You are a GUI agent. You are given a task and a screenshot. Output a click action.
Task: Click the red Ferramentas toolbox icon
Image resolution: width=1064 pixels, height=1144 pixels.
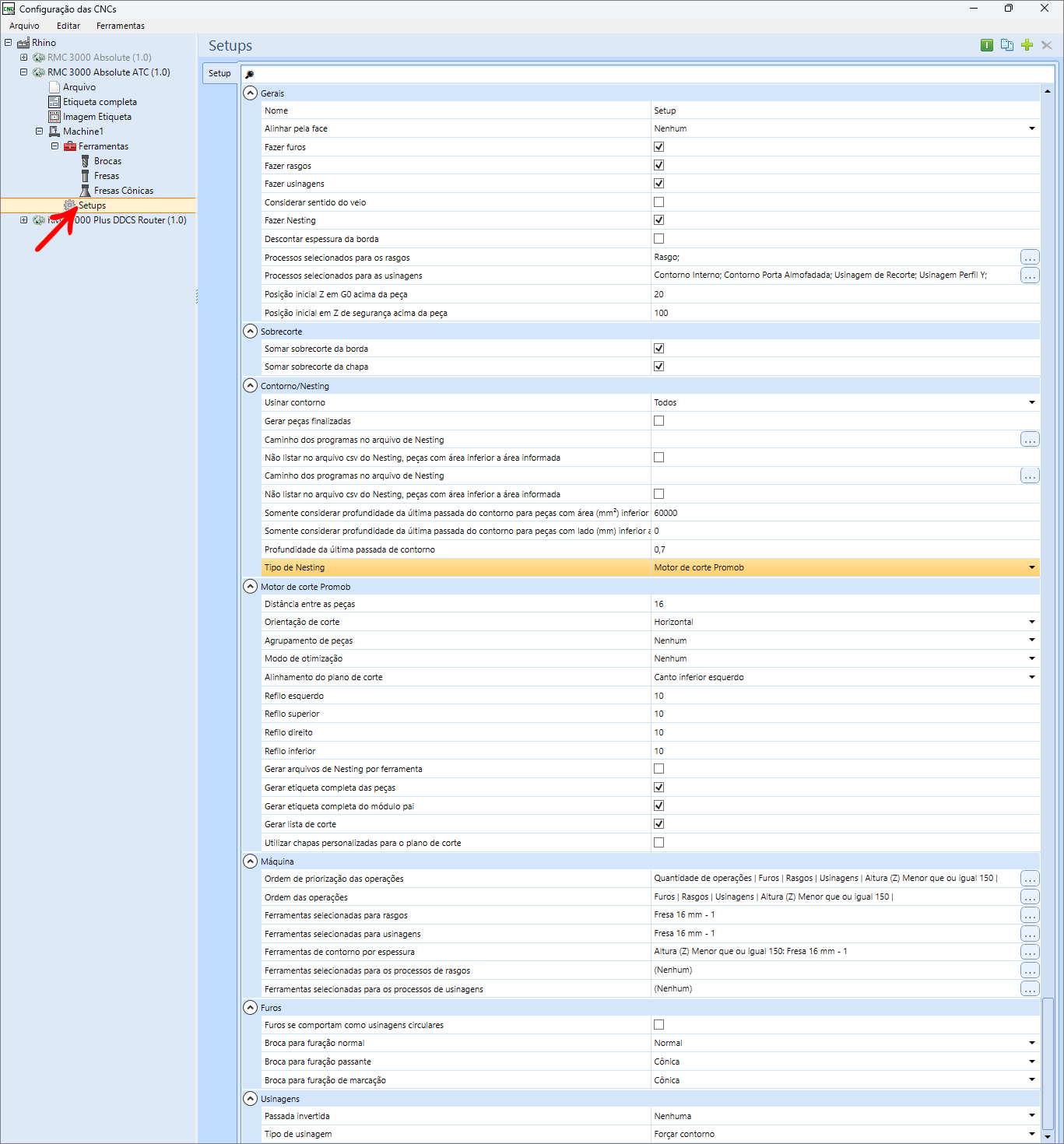tap(70, 146)
